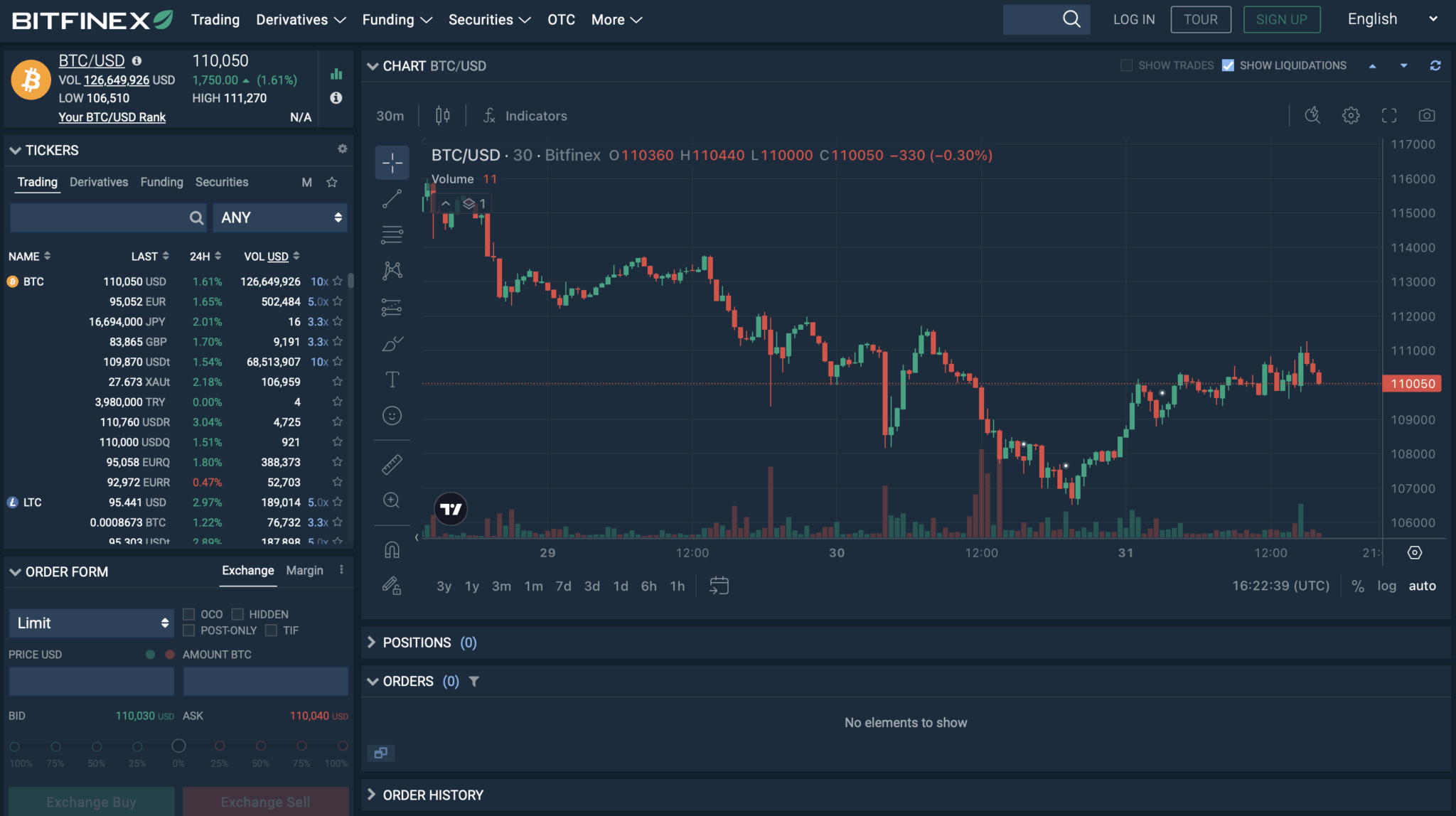Screen dimensions: 1456x816
Task: Select the crosshair cursor tool
Action: (x=392, y=163)
